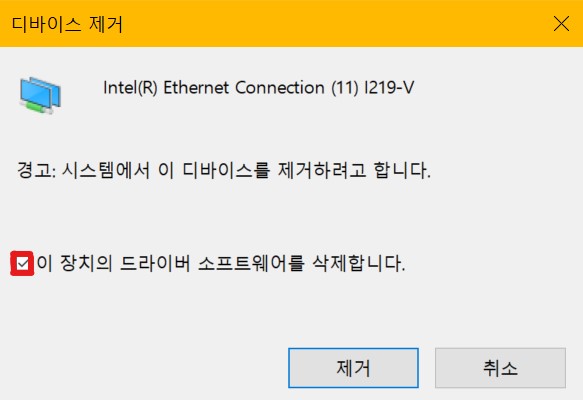Click the 시스템에서 이 디바이스를 제거하려고 합니다 text
583x400 pixels.
(246, 170)
